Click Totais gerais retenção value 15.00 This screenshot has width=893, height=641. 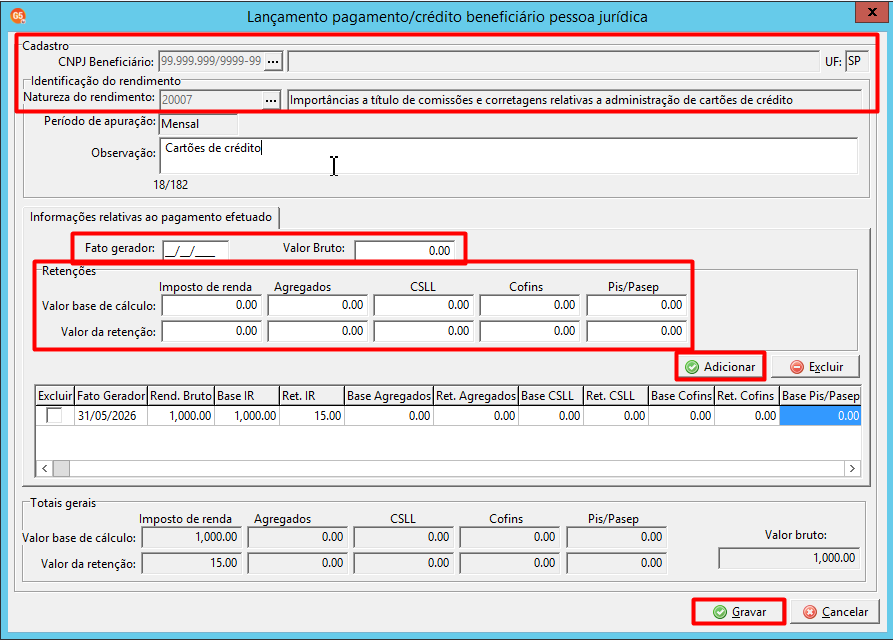tap(192, 563)
